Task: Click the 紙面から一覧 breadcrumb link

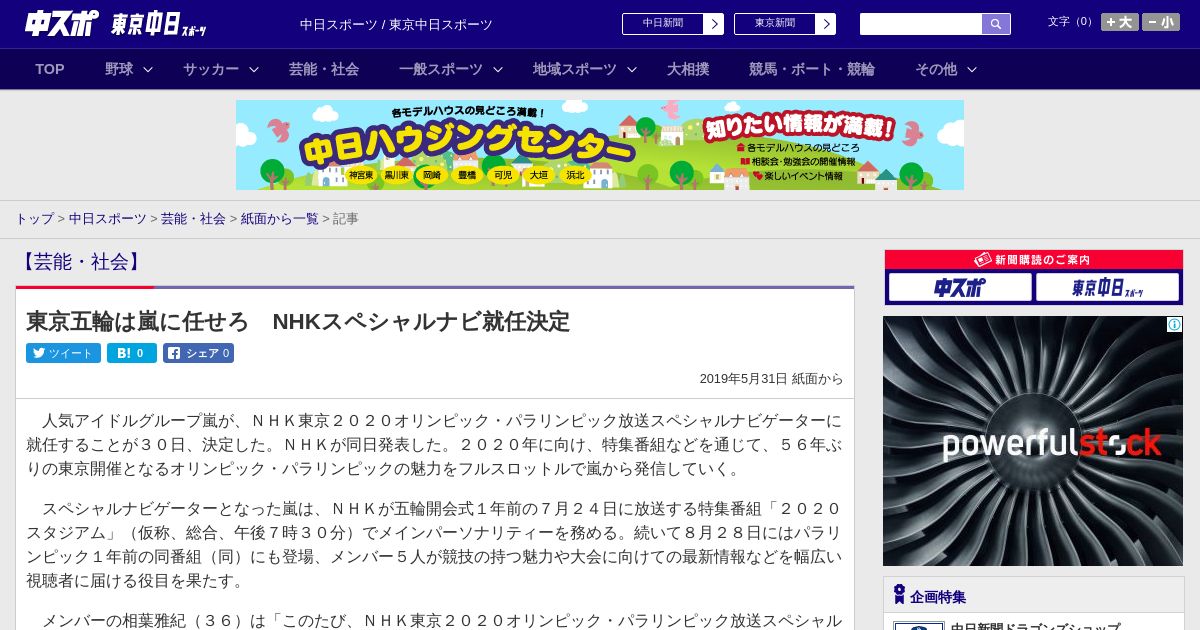Action: click(280, 218)
